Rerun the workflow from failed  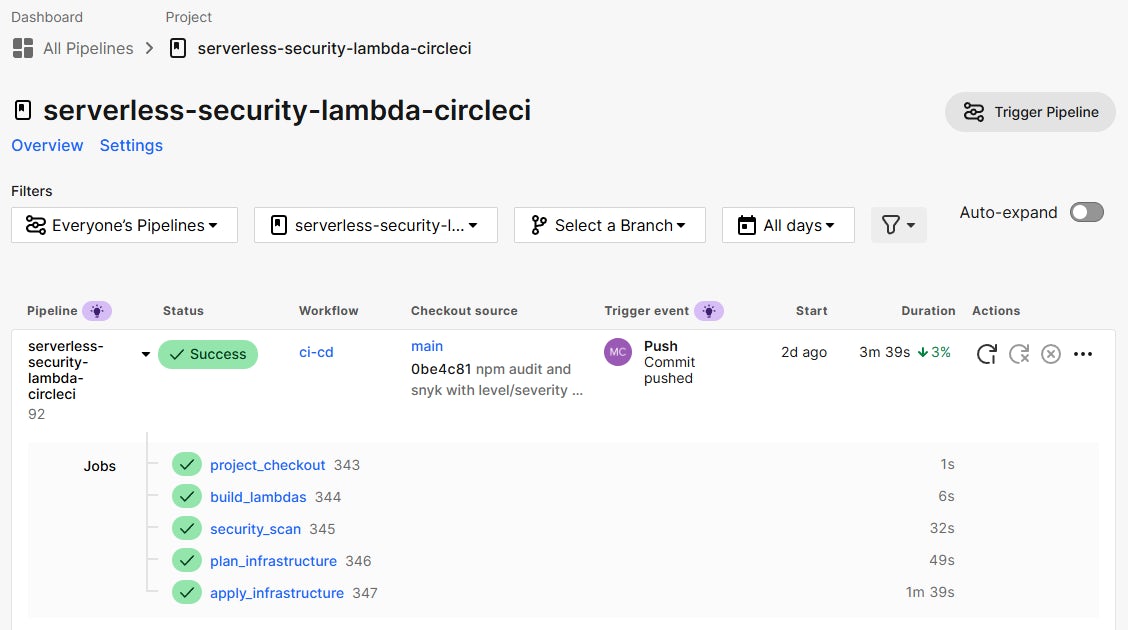(1019, 353)
